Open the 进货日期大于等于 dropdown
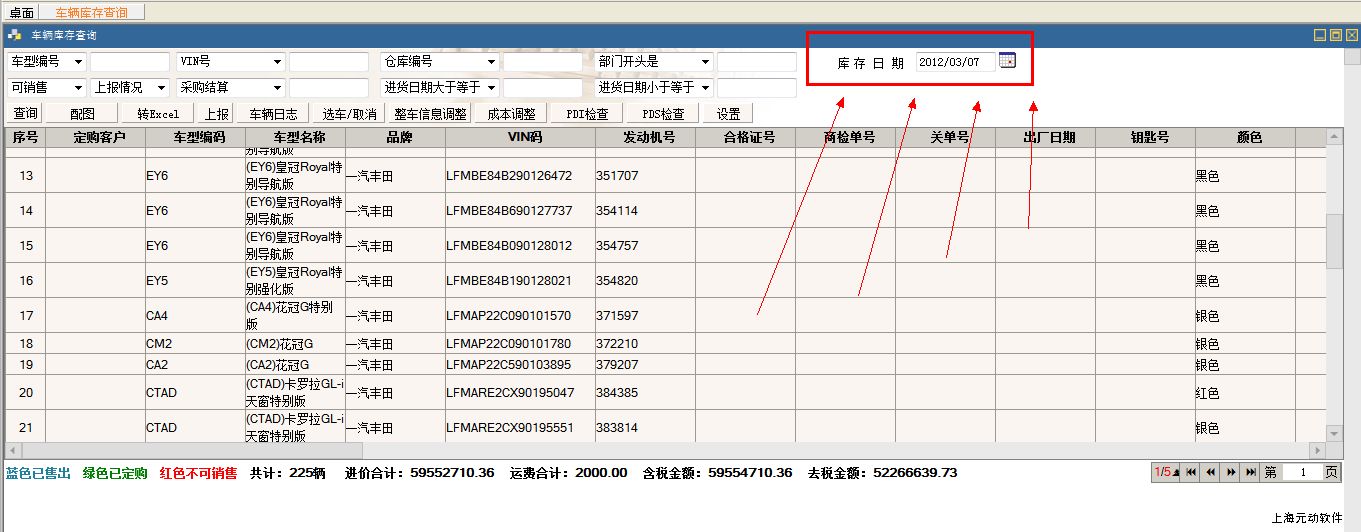1361x532 pixels. [x=491, y=88]
